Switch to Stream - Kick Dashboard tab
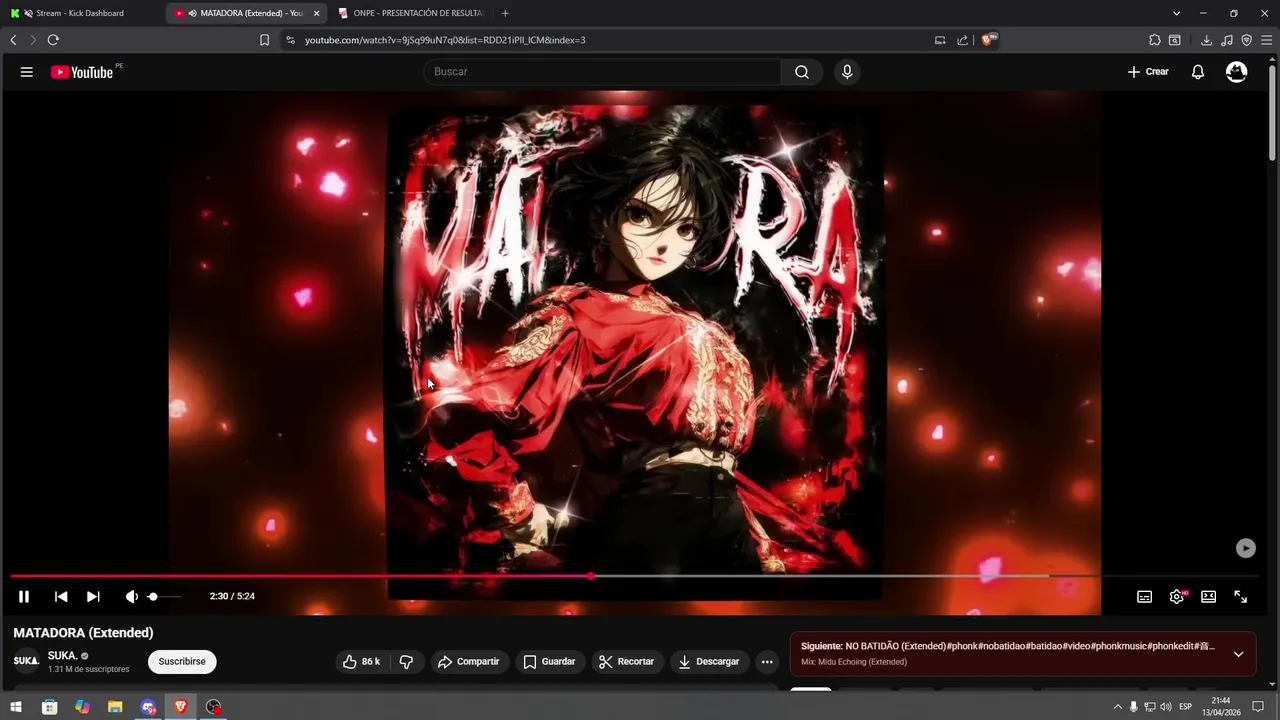Image resolution: width=1280 pixels, height=720 pixels. coord(80,13)
